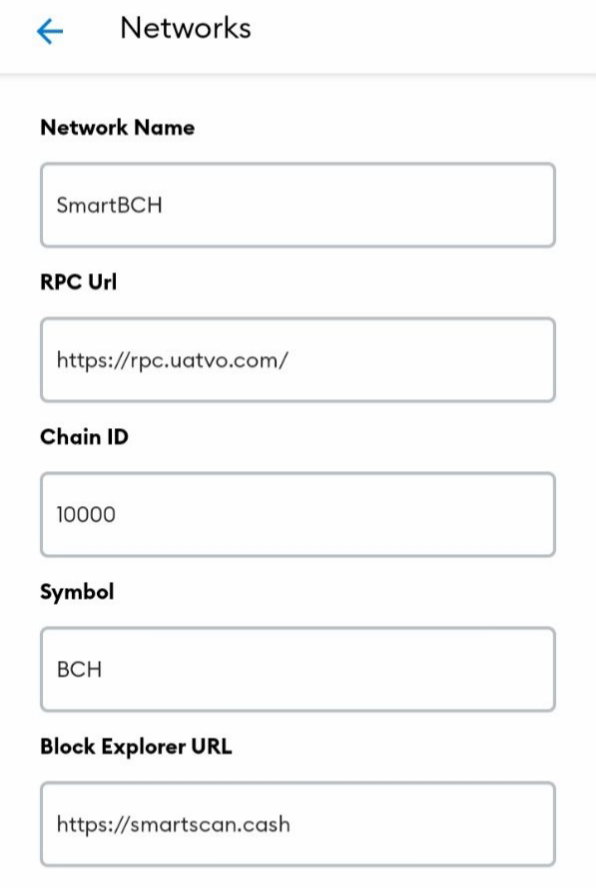Focus the Symbol input box
The height and width of the screenshot is (888, 596).
click(x=298, y=669)
